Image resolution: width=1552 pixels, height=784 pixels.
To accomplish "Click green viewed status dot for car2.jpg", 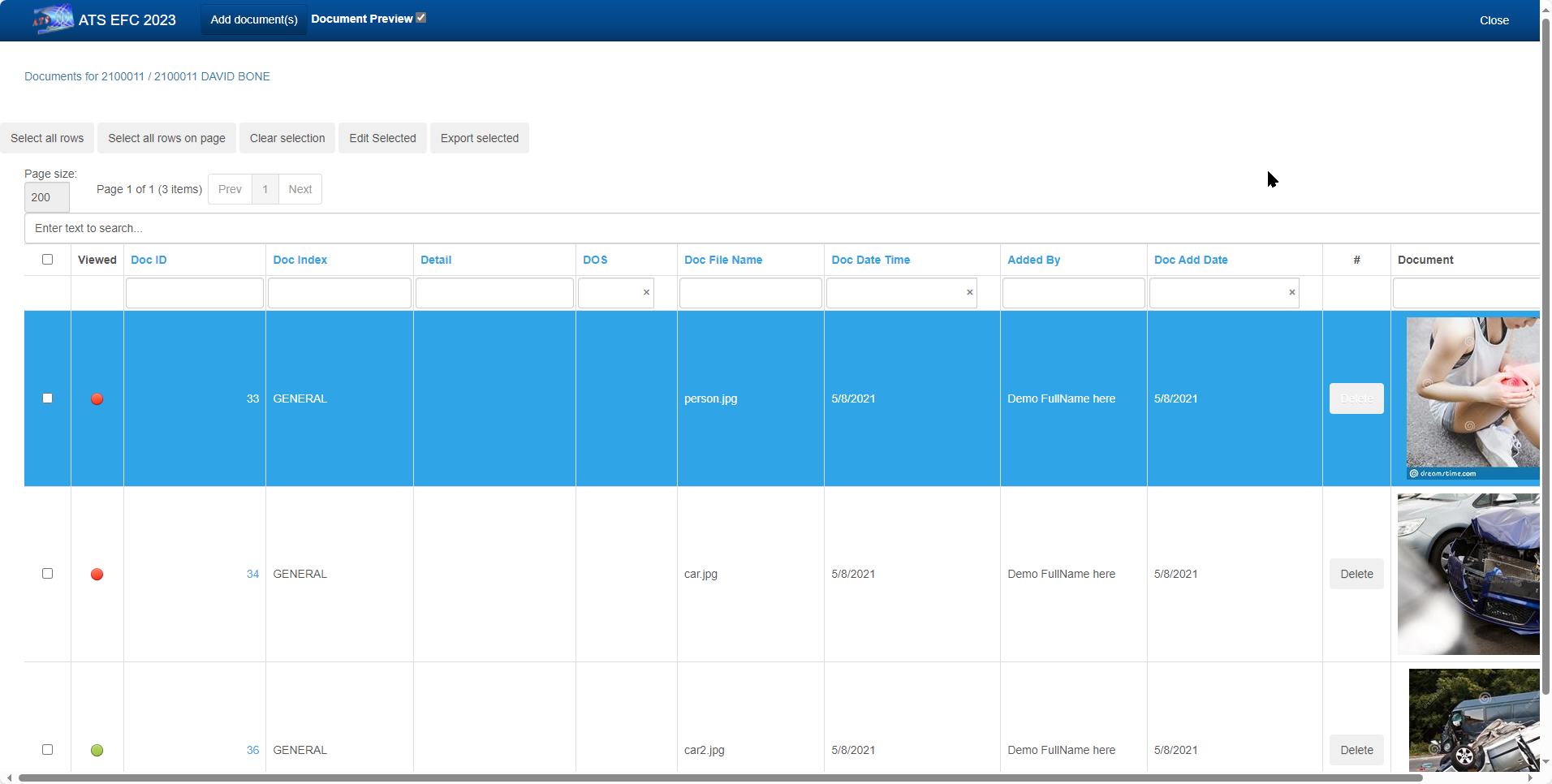I will coord(97,750).
